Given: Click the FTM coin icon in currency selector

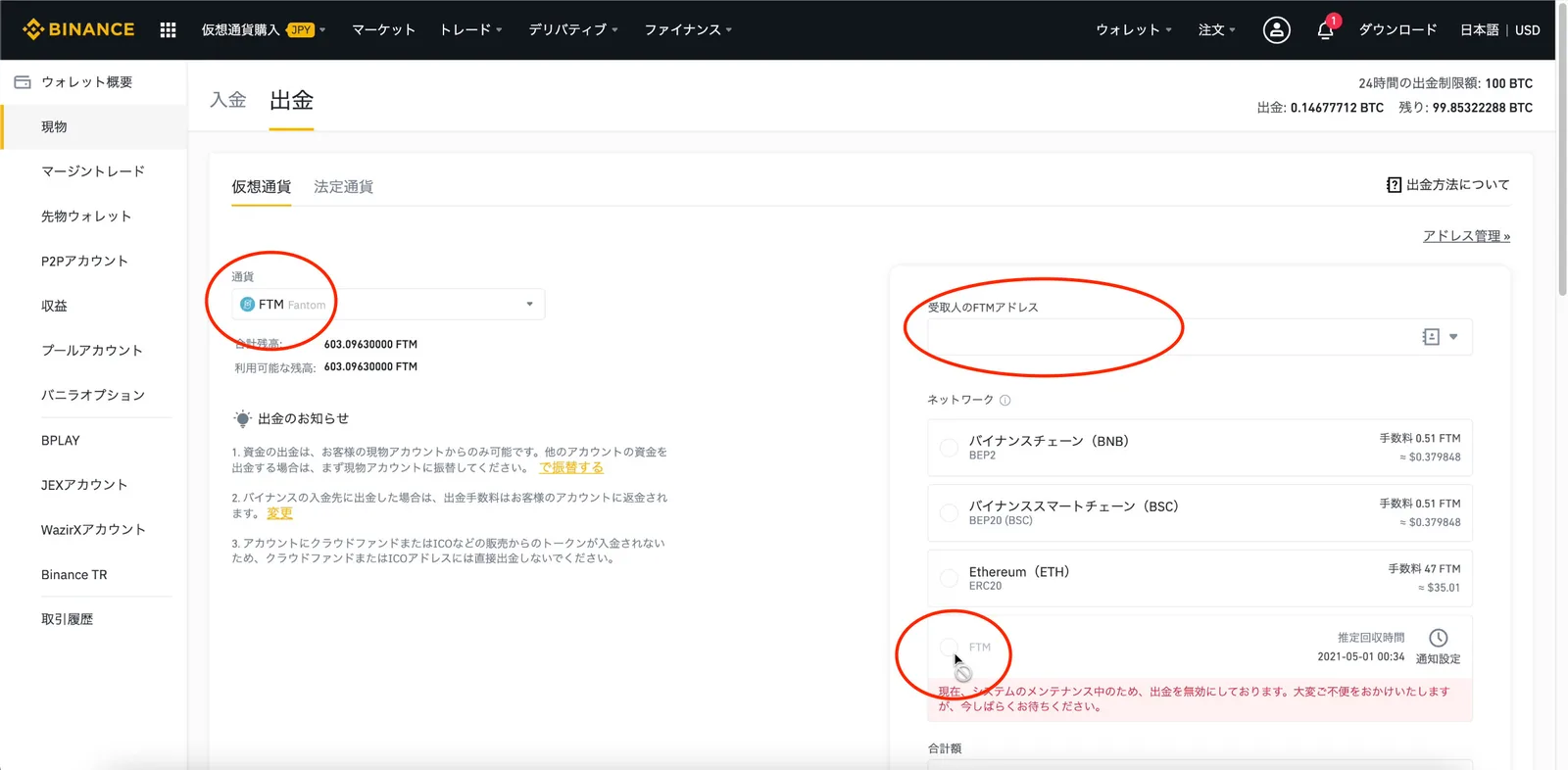Looking at the screenshot, I should [x=247, y=305].
